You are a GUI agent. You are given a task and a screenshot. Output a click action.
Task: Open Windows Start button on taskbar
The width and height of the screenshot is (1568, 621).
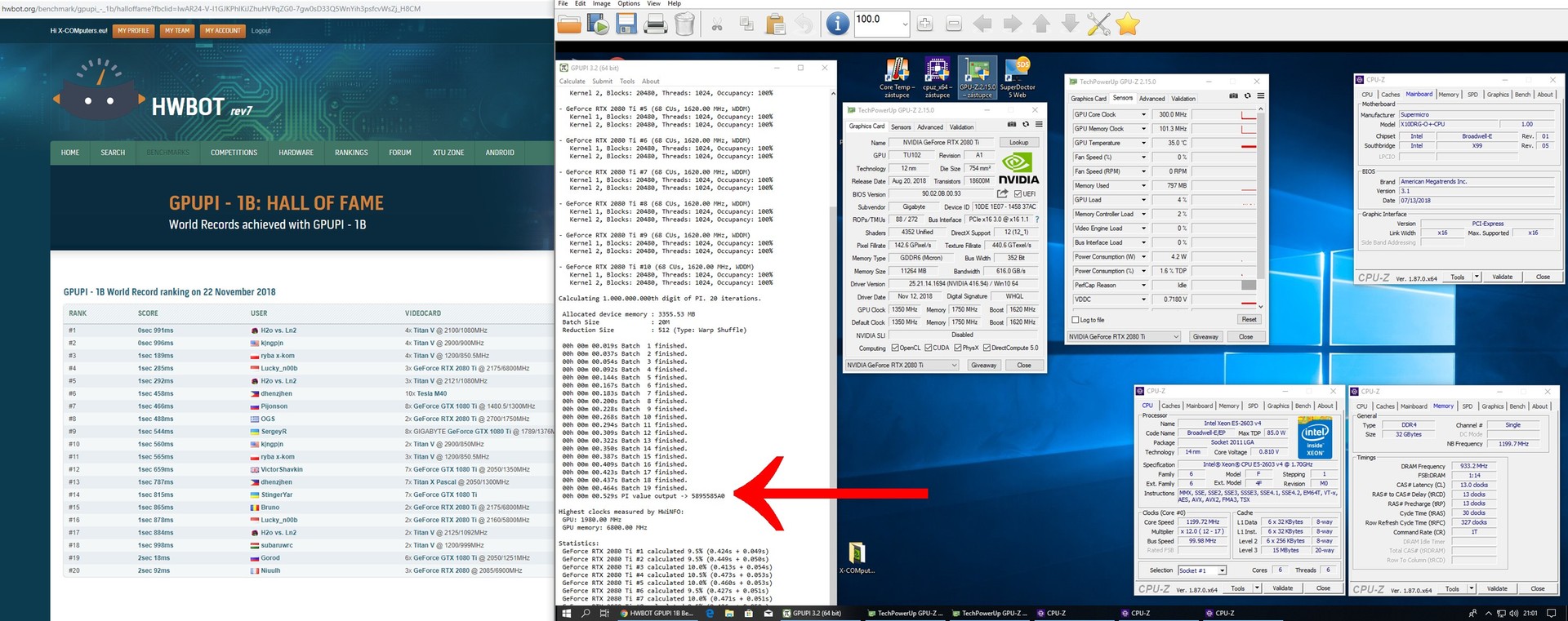(566, 613)
